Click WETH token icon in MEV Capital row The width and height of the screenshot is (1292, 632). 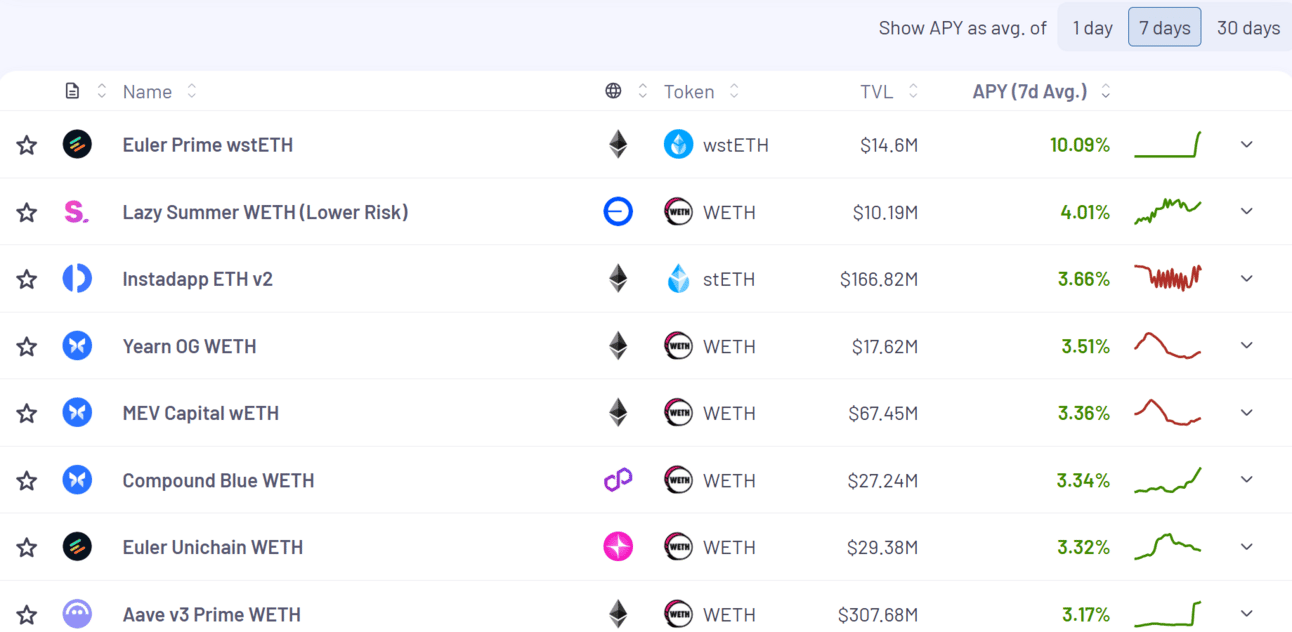[x=679, y=412]
